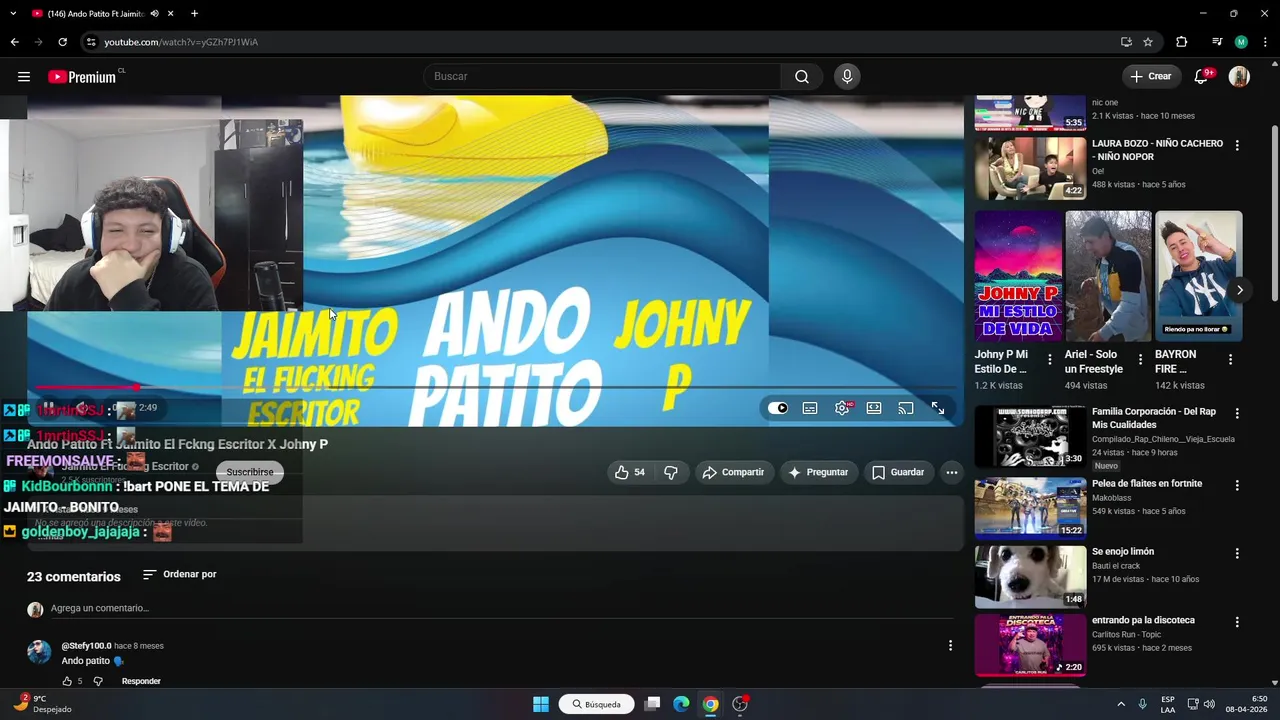Open the YouTube hamburger guide menu
The height and width of the screenshot is (720, 1280).
[24, 77]
